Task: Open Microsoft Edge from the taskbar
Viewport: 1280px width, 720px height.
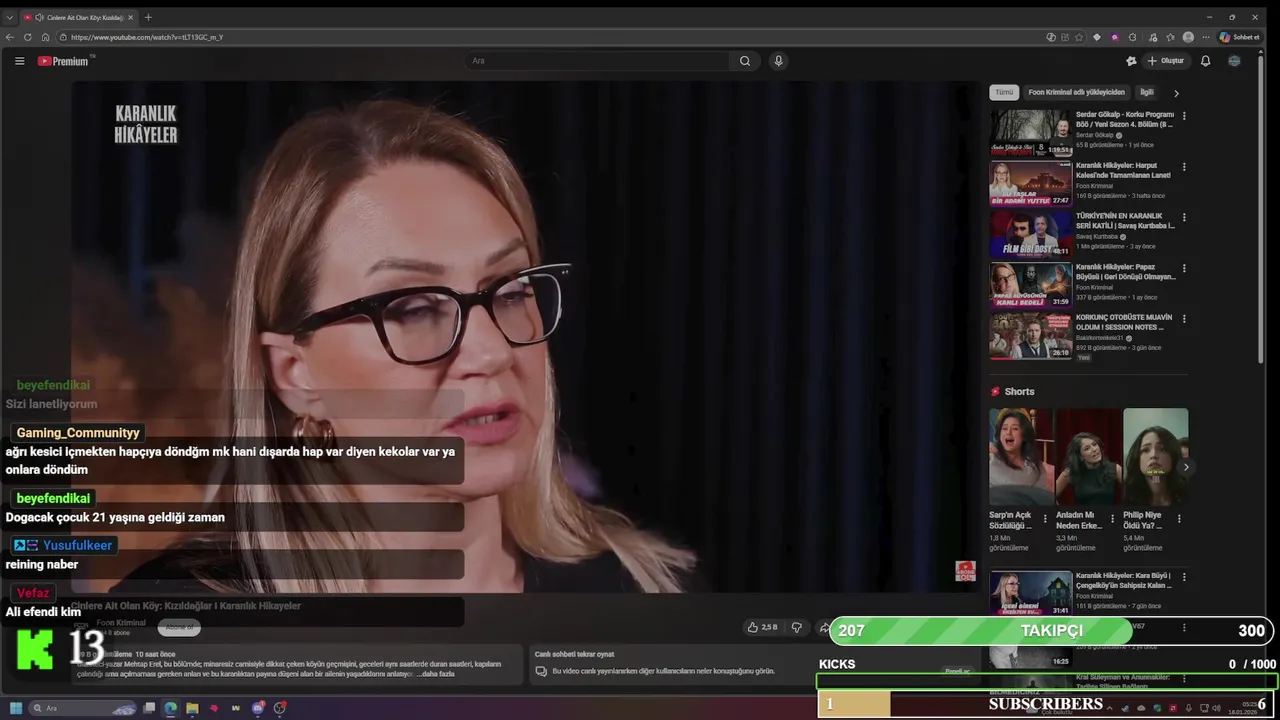Action: tap(171, 708)
